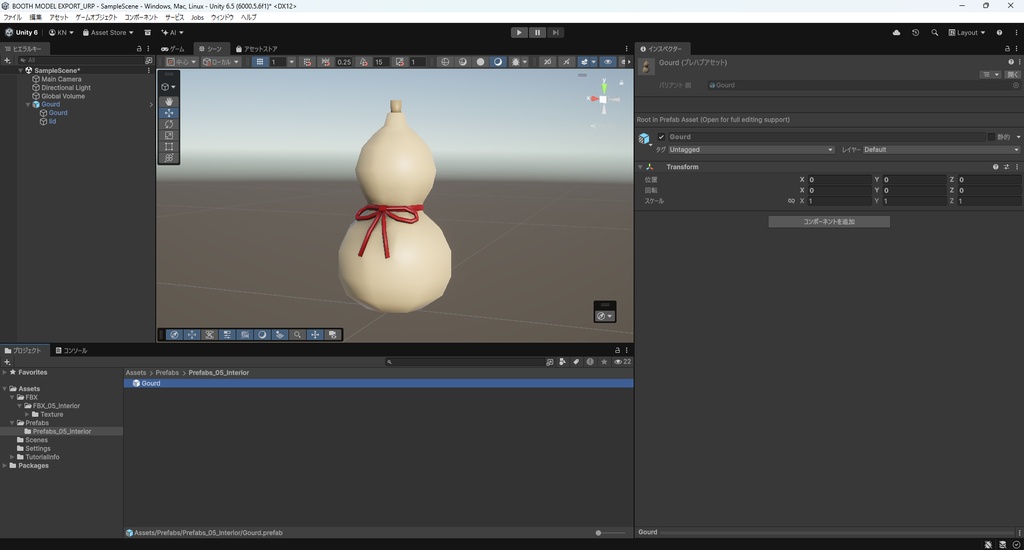The height and width of the screenshot is (550, 1024).
Task: Open the Tag dropdown showing Untagged
Action: pos(751,150)
